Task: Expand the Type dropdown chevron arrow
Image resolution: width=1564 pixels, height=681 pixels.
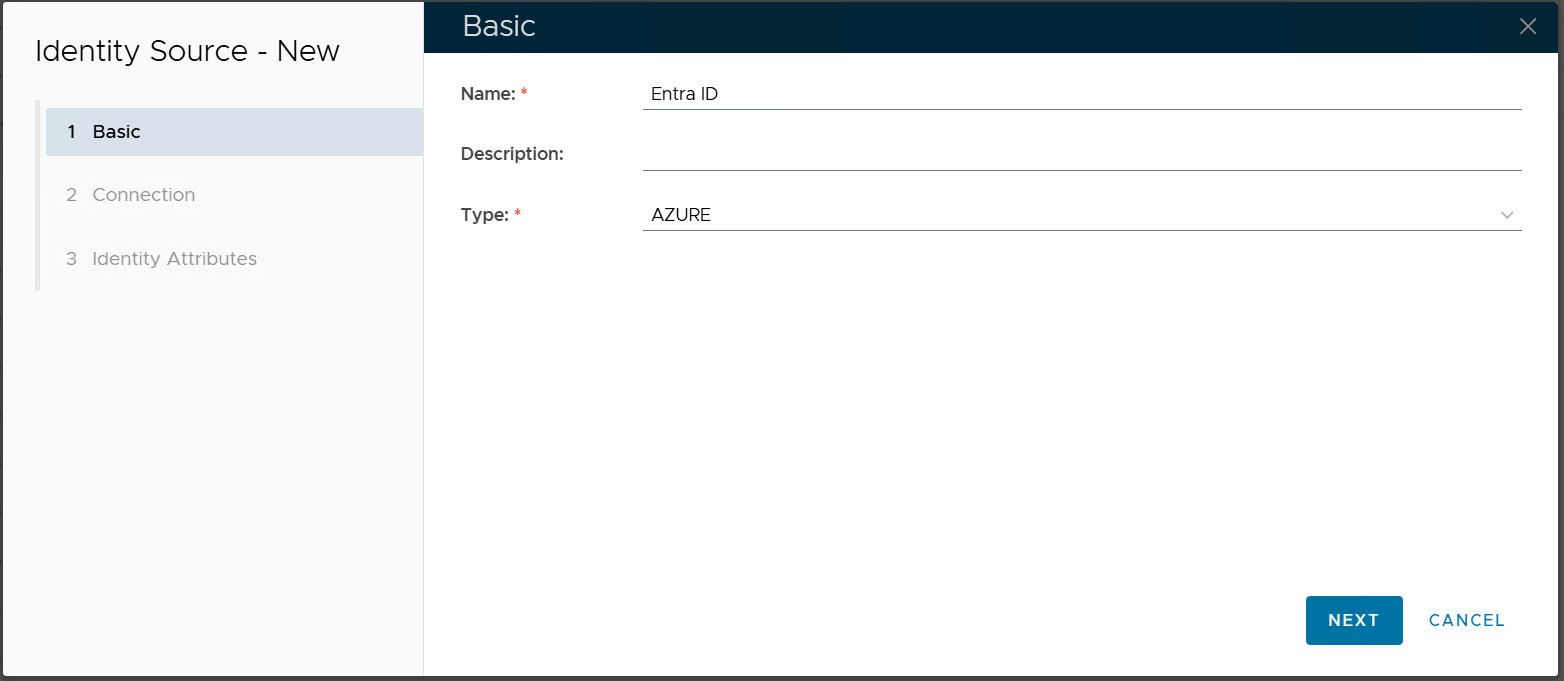Action: [1507, 215]
